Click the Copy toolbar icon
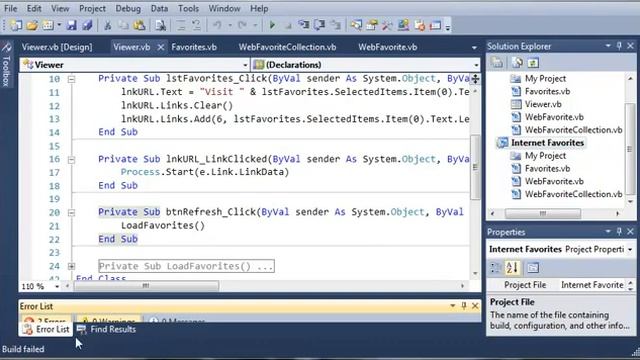 click(123, 25)
